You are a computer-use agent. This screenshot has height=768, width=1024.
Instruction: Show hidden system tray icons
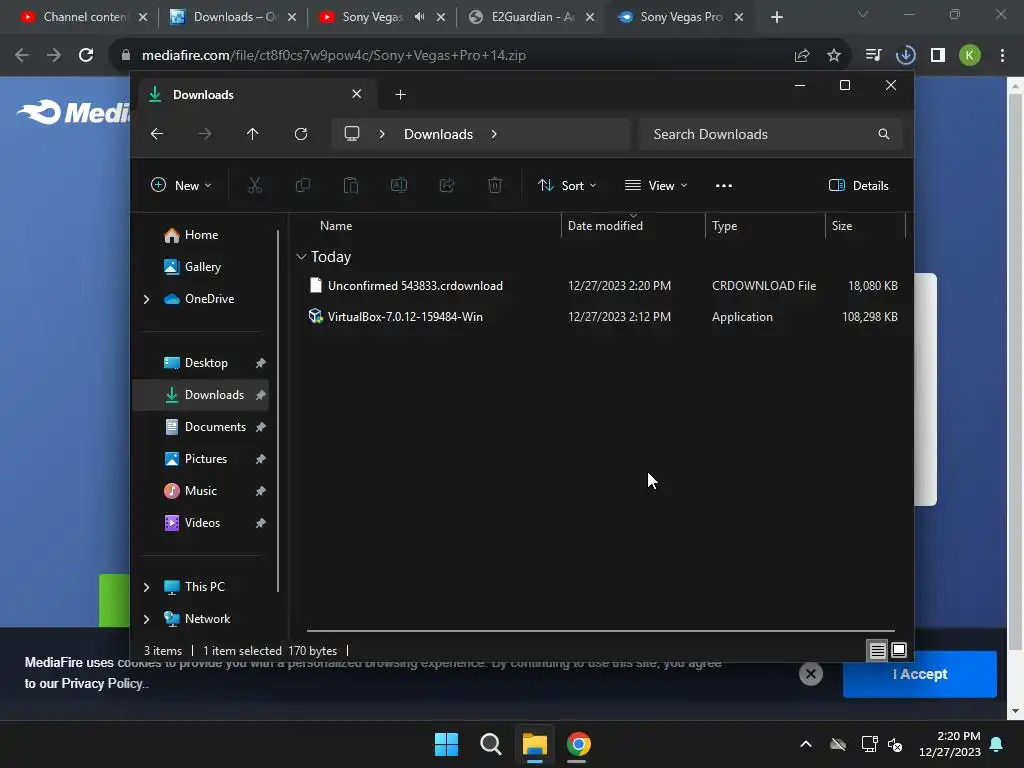pos(806,744)
